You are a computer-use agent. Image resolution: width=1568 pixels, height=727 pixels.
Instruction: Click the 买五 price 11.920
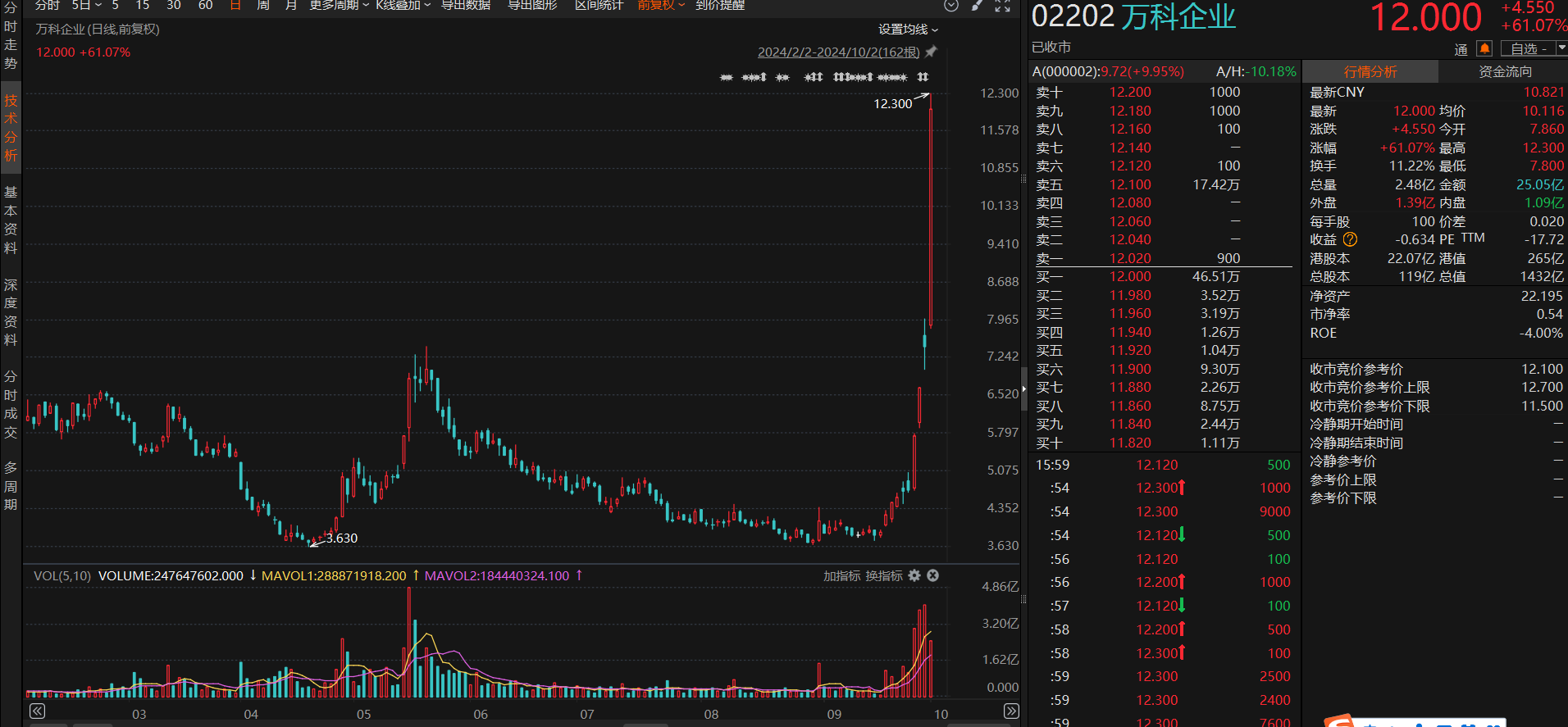coord(1130,350)
